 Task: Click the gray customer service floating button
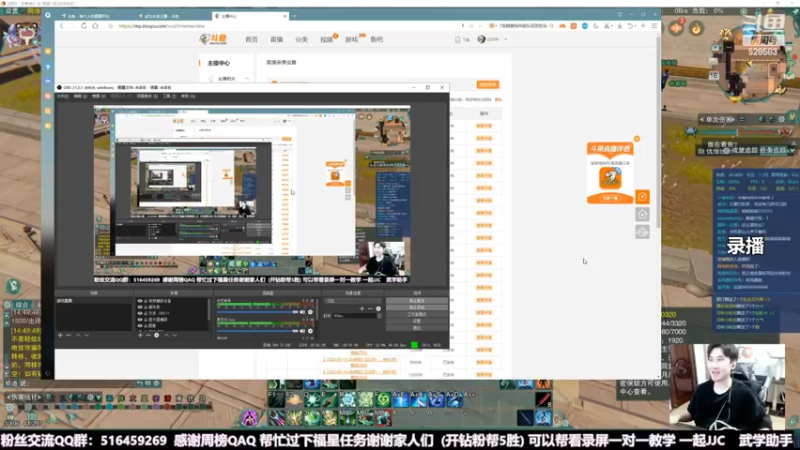pyautogui.click(x=642, y=232)
